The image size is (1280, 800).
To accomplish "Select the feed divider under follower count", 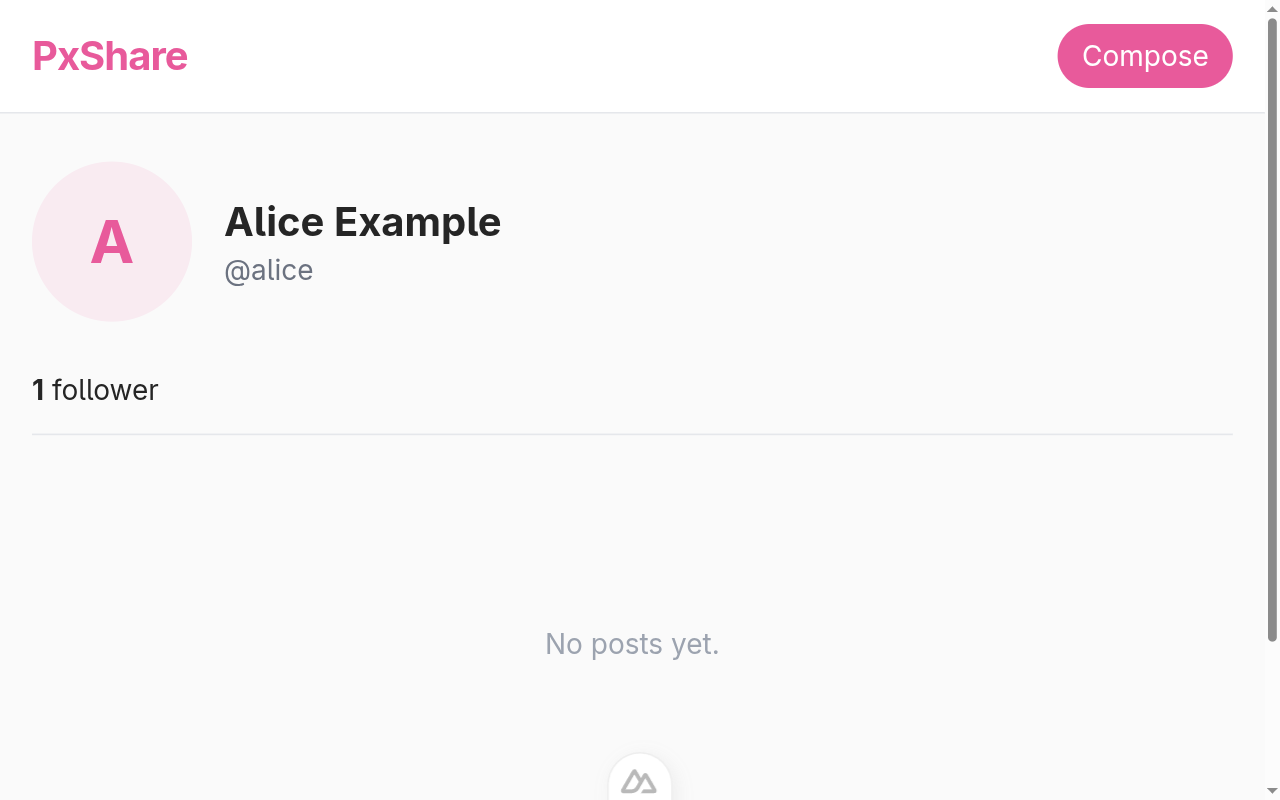I will pos(632,433).
